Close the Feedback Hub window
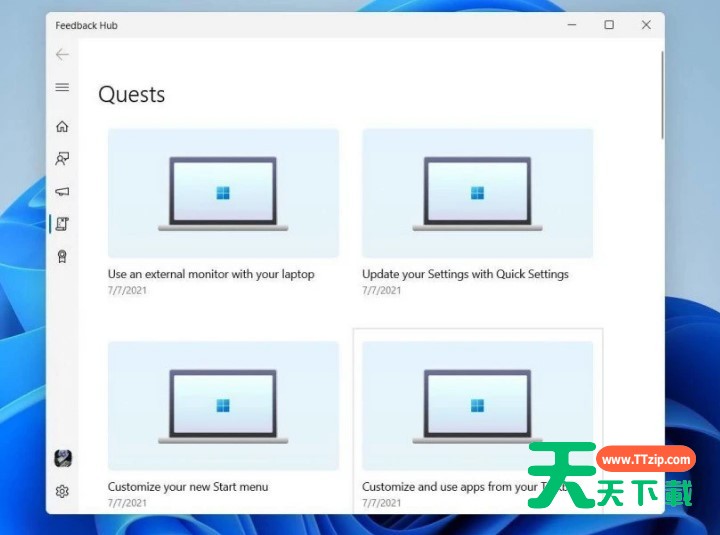Screen dimensions: 720x535 click(646, 25)
